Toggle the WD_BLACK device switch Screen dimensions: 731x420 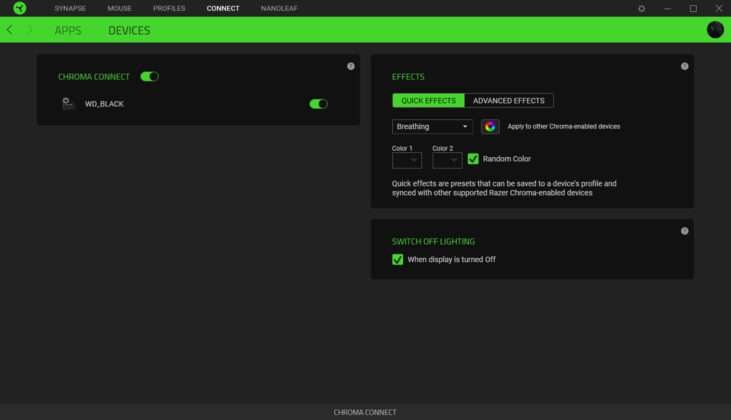[318, 103]
